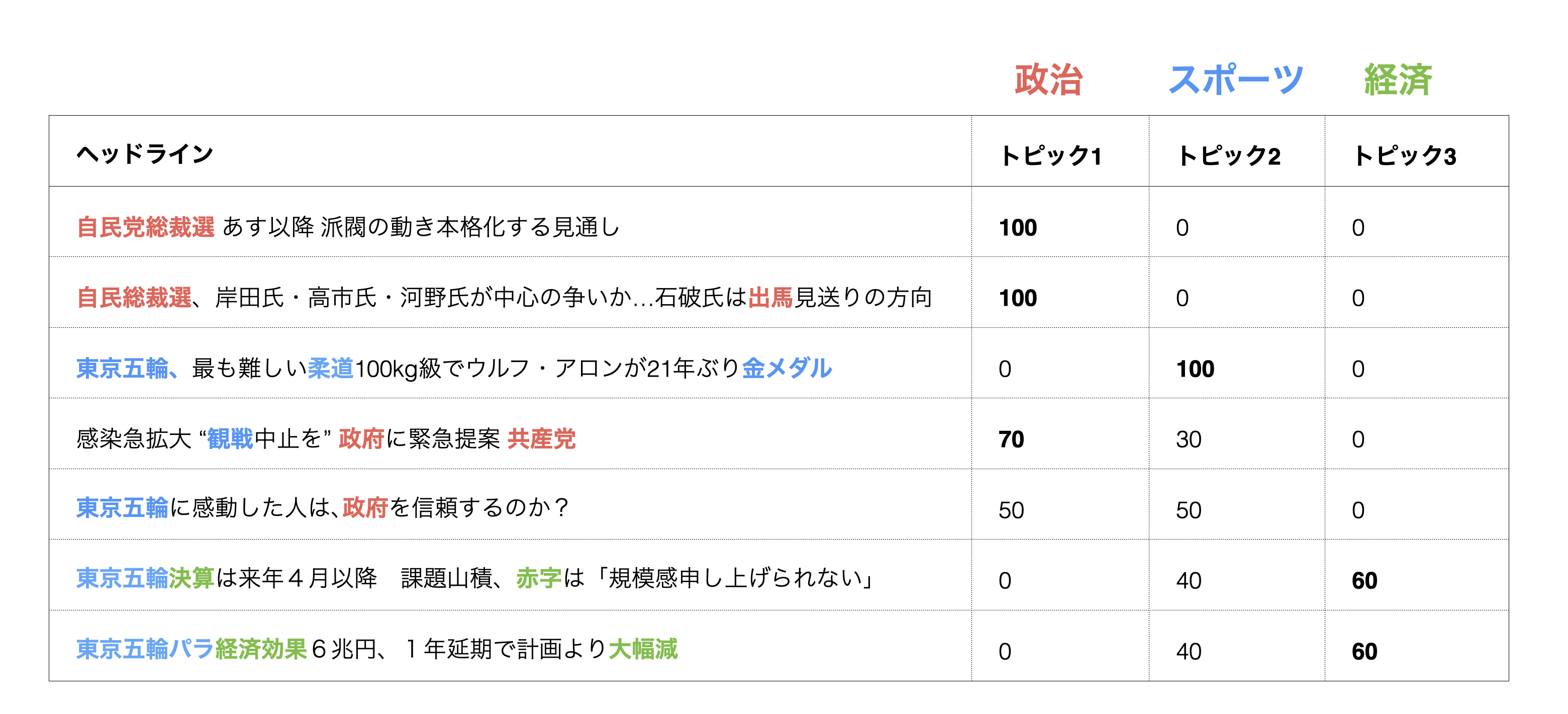Click the green 経済 label
The image size is (1568, 714).
pyautogui.click(x=1398, y=80)
